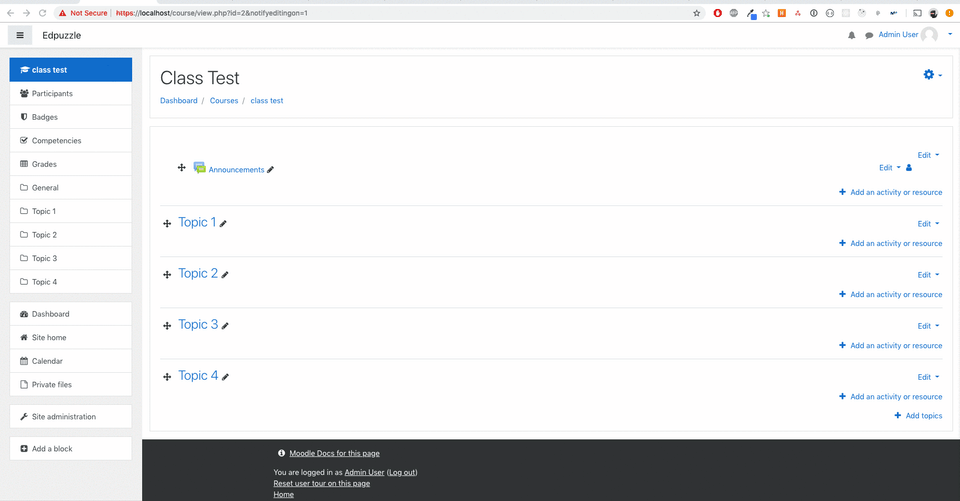The image size is (960, 501).
Task: Toggle the hamburger side navigation drawer
Action: (x=20, y=35)
